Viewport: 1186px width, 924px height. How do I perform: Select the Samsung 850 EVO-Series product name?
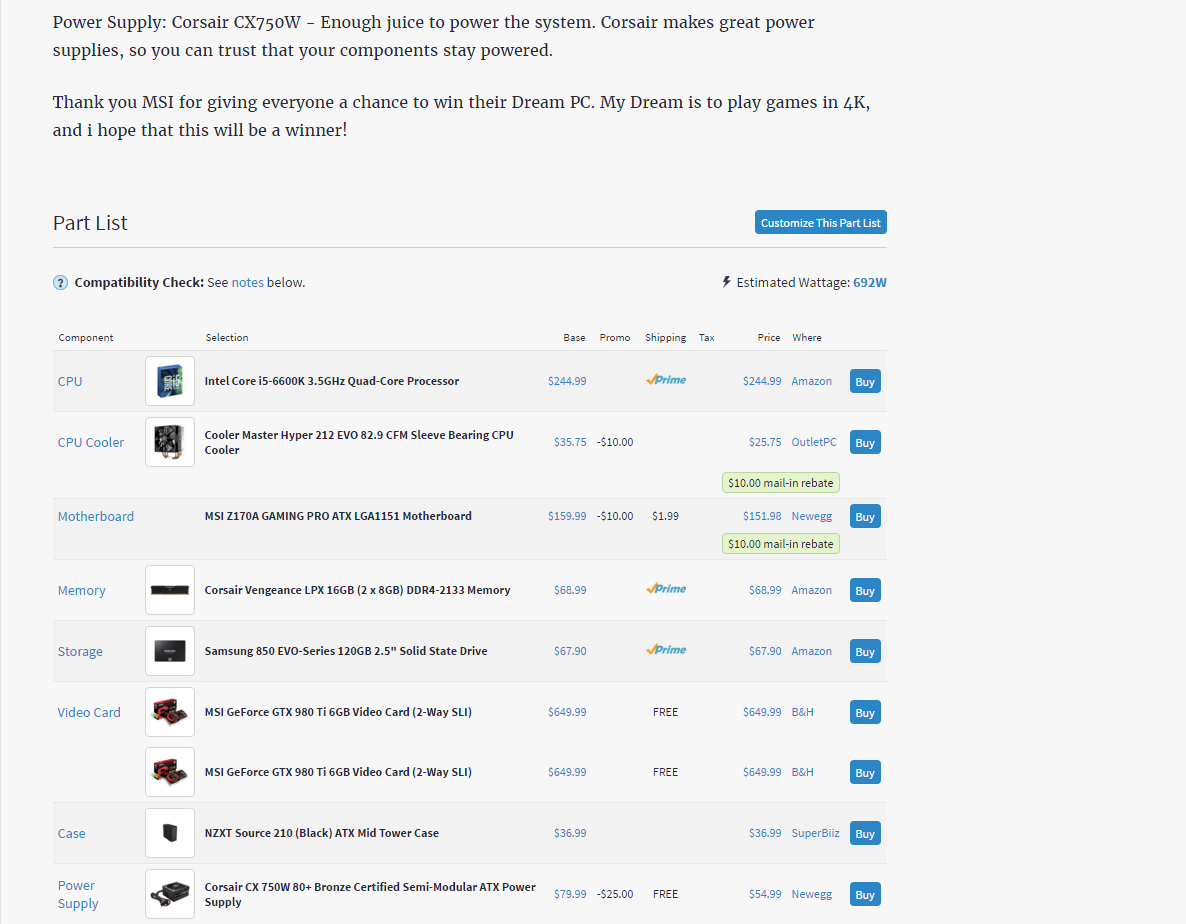tap(346, 651)
